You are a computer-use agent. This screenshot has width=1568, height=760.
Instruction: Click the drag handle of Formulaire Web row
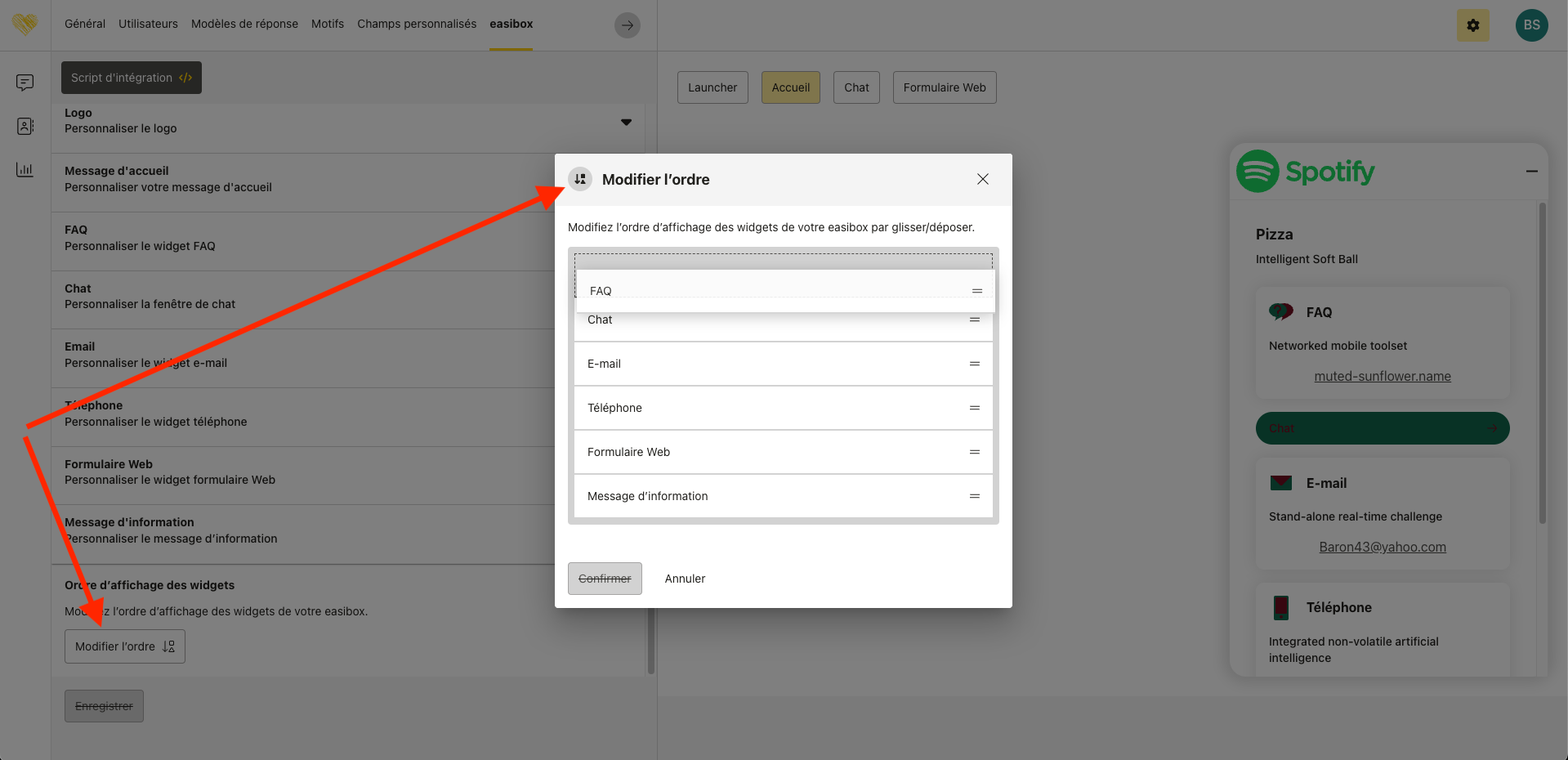tap(974, 452)
